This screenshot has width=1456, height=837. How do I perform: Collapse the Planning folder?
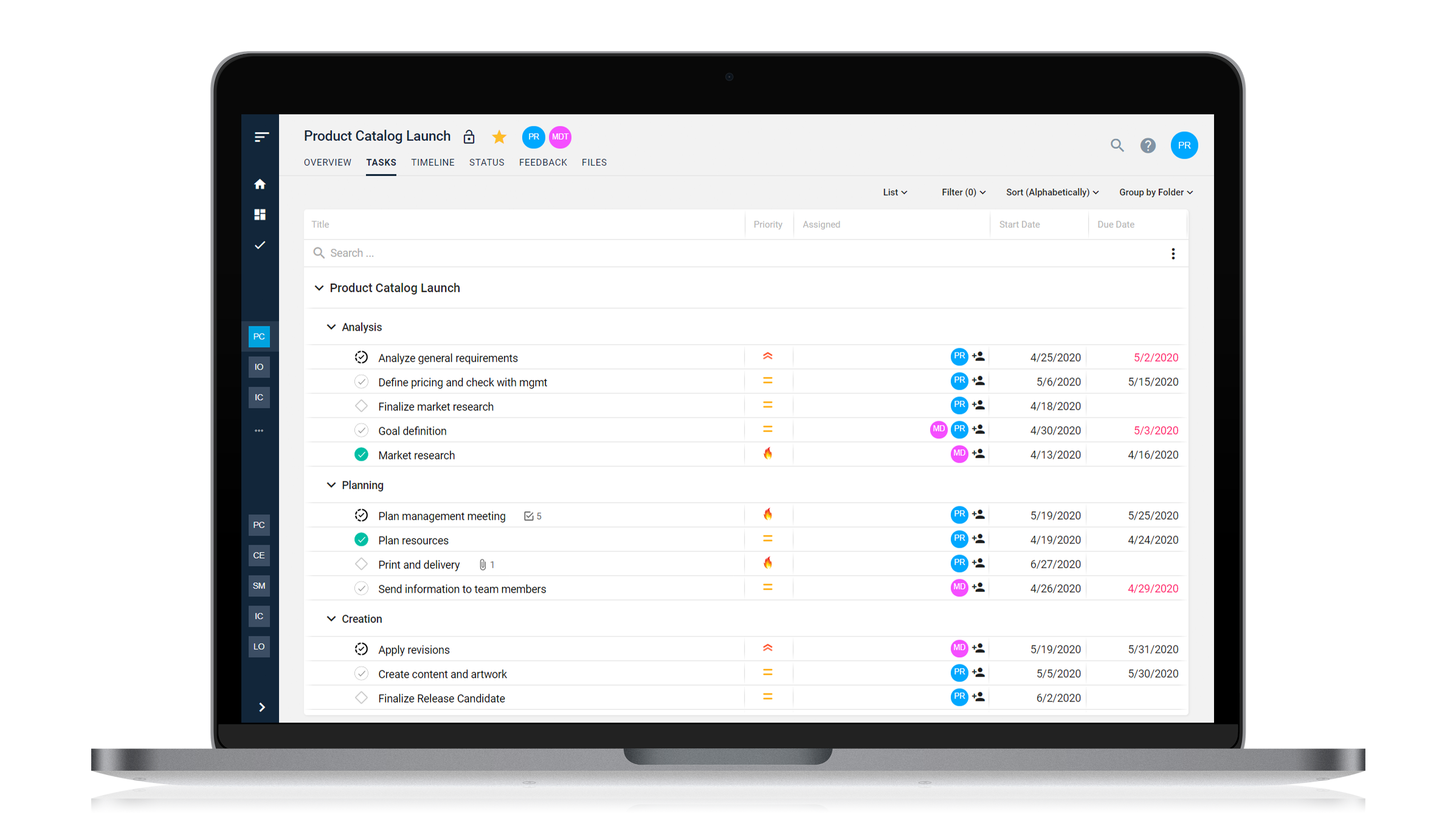pyautogui.click(x=331, y=485)
